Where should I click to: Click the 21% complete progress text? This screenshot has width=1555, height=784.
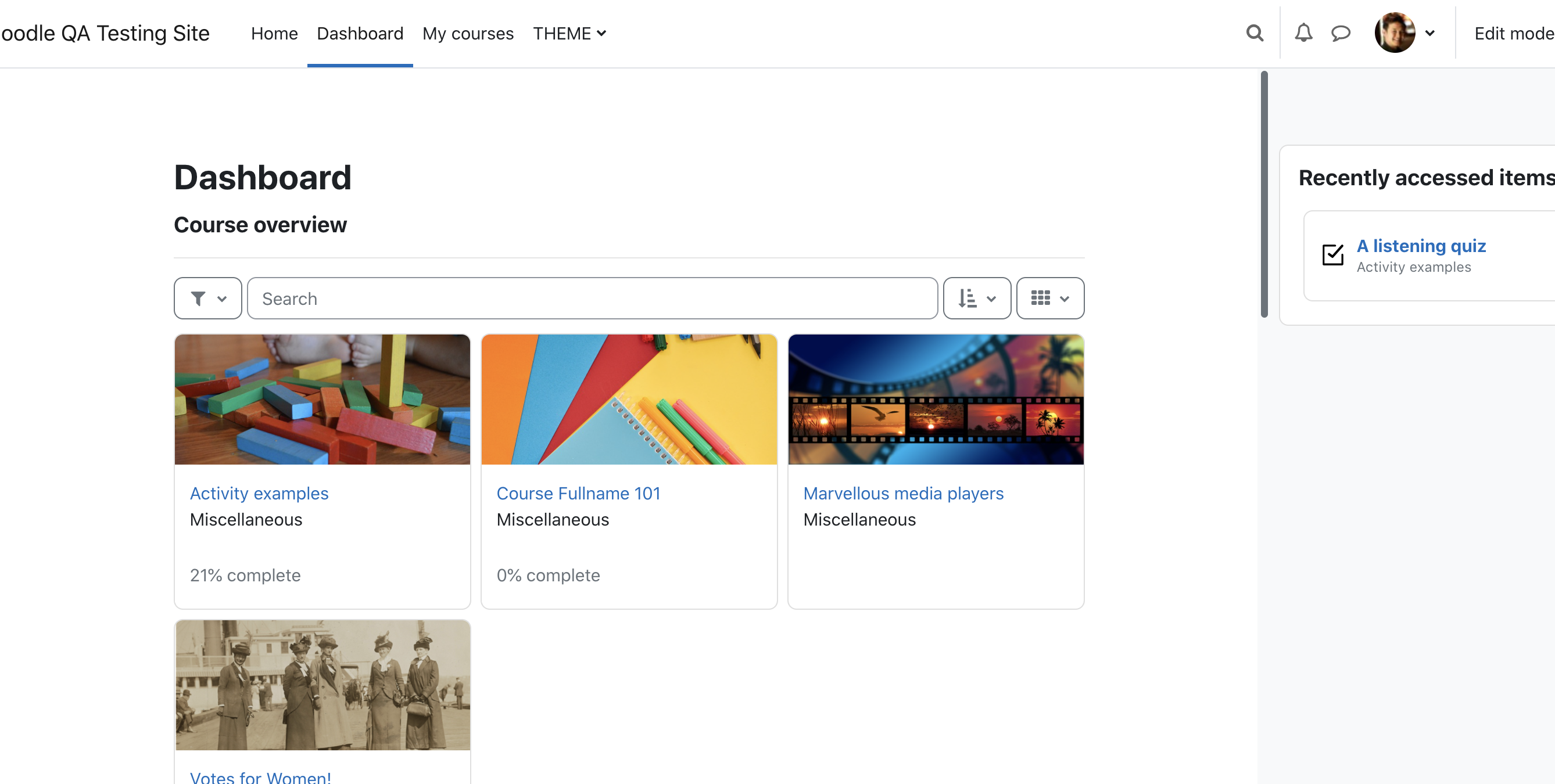click(245, 576)
